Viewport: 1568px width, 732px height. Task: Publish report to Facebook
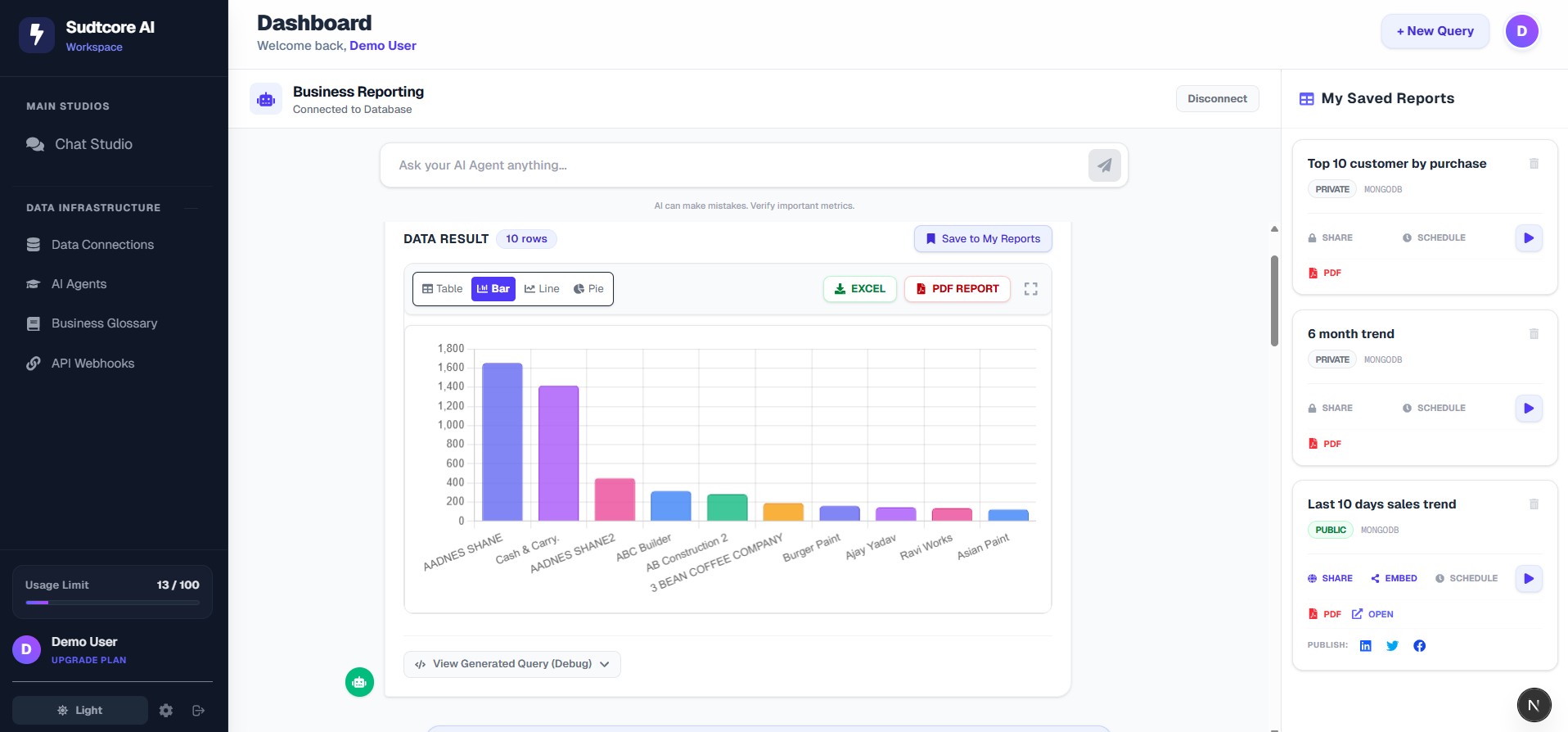(1419, 646)
